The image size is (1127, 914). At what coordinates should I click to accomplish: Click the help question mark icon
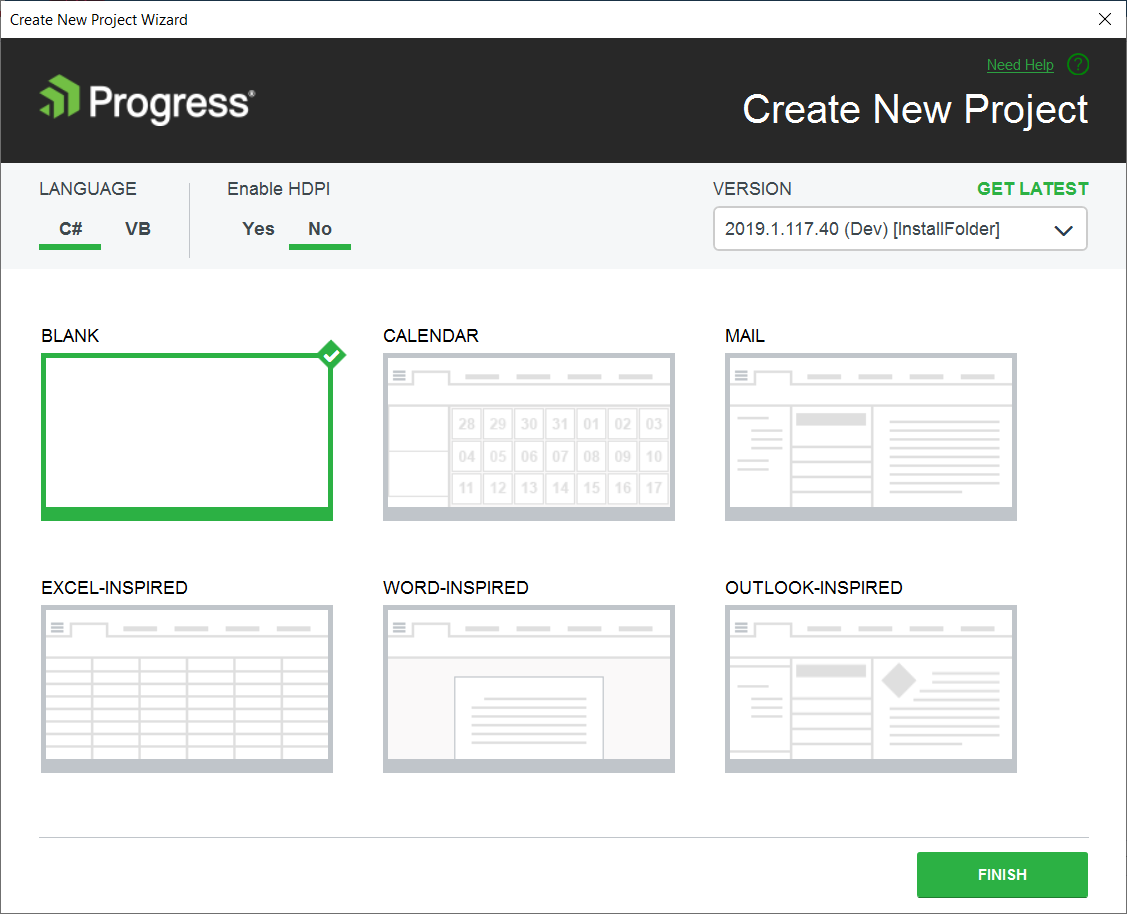coord(1077,65)
